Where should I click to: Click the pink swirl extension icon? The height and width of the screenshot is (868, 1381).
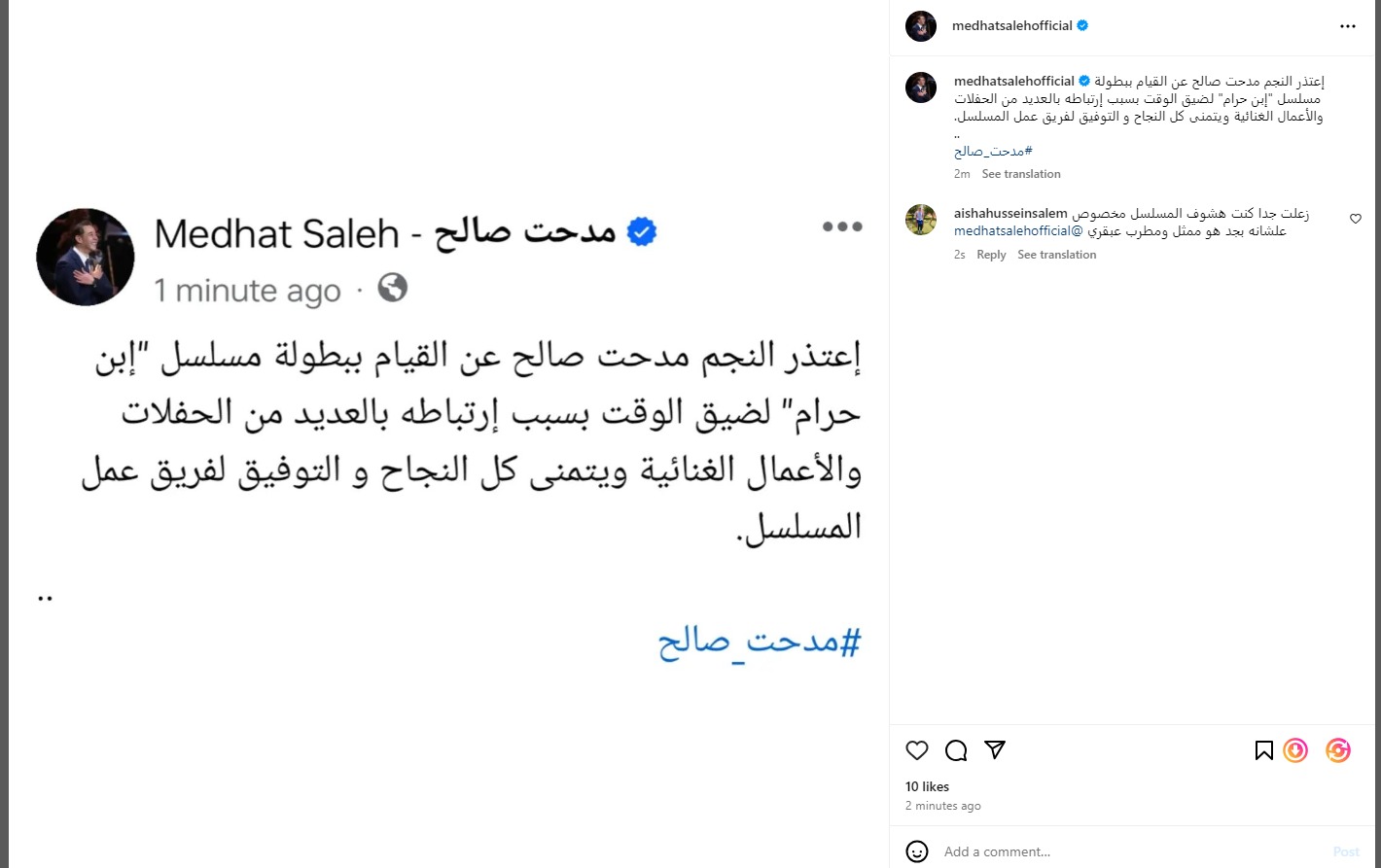pos(1338,750)
